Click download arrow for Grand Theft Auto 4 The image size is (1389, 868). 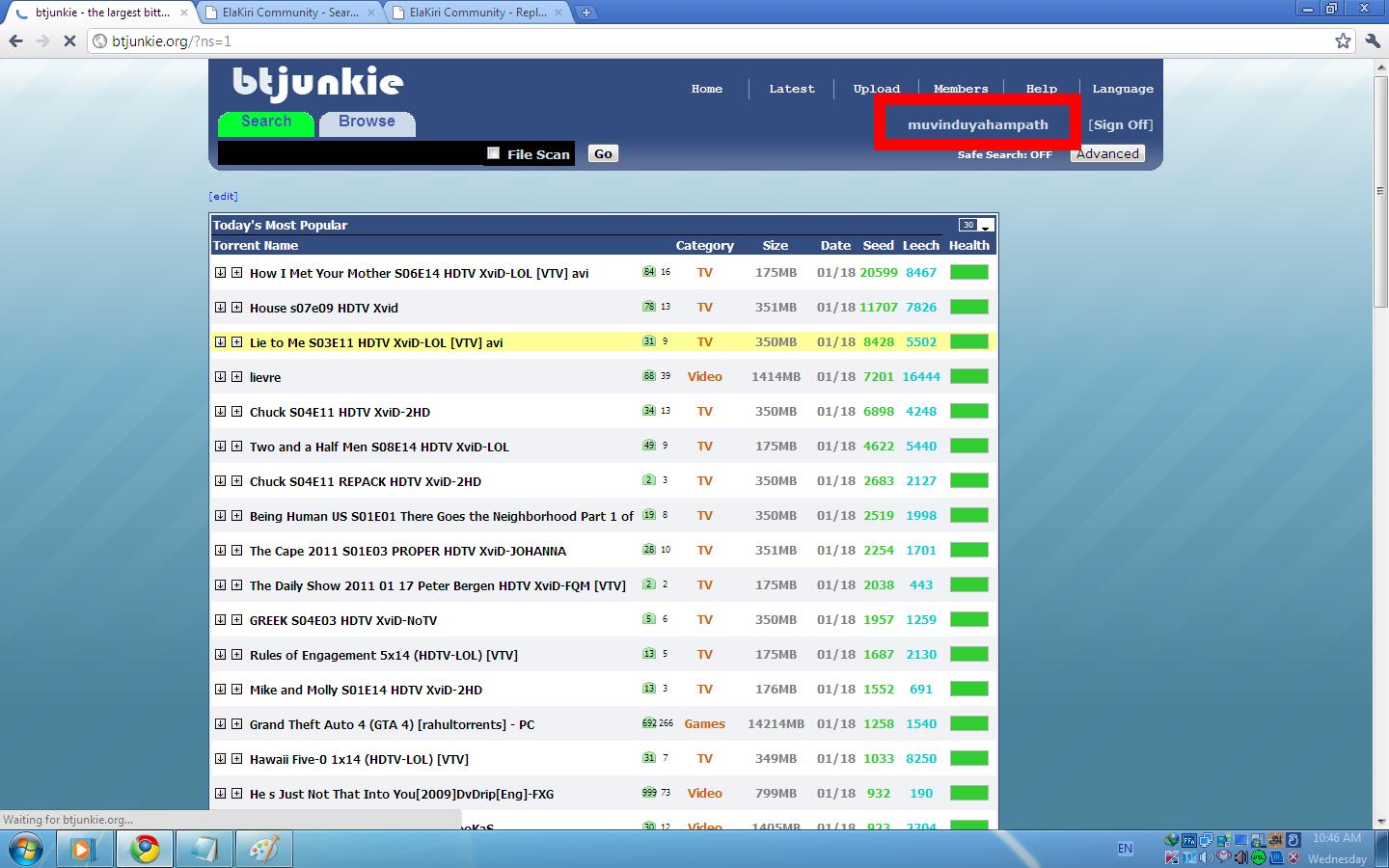coord(220,724)
